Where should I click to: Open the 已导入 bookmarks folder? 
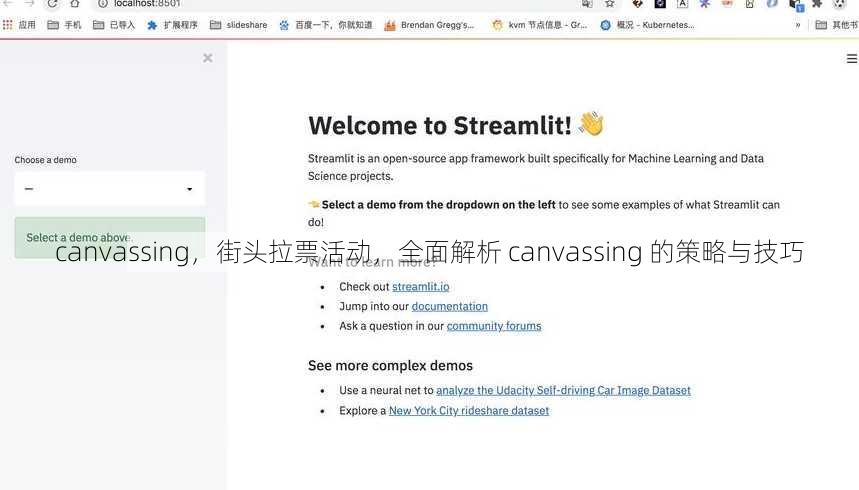tap(113, 25)
